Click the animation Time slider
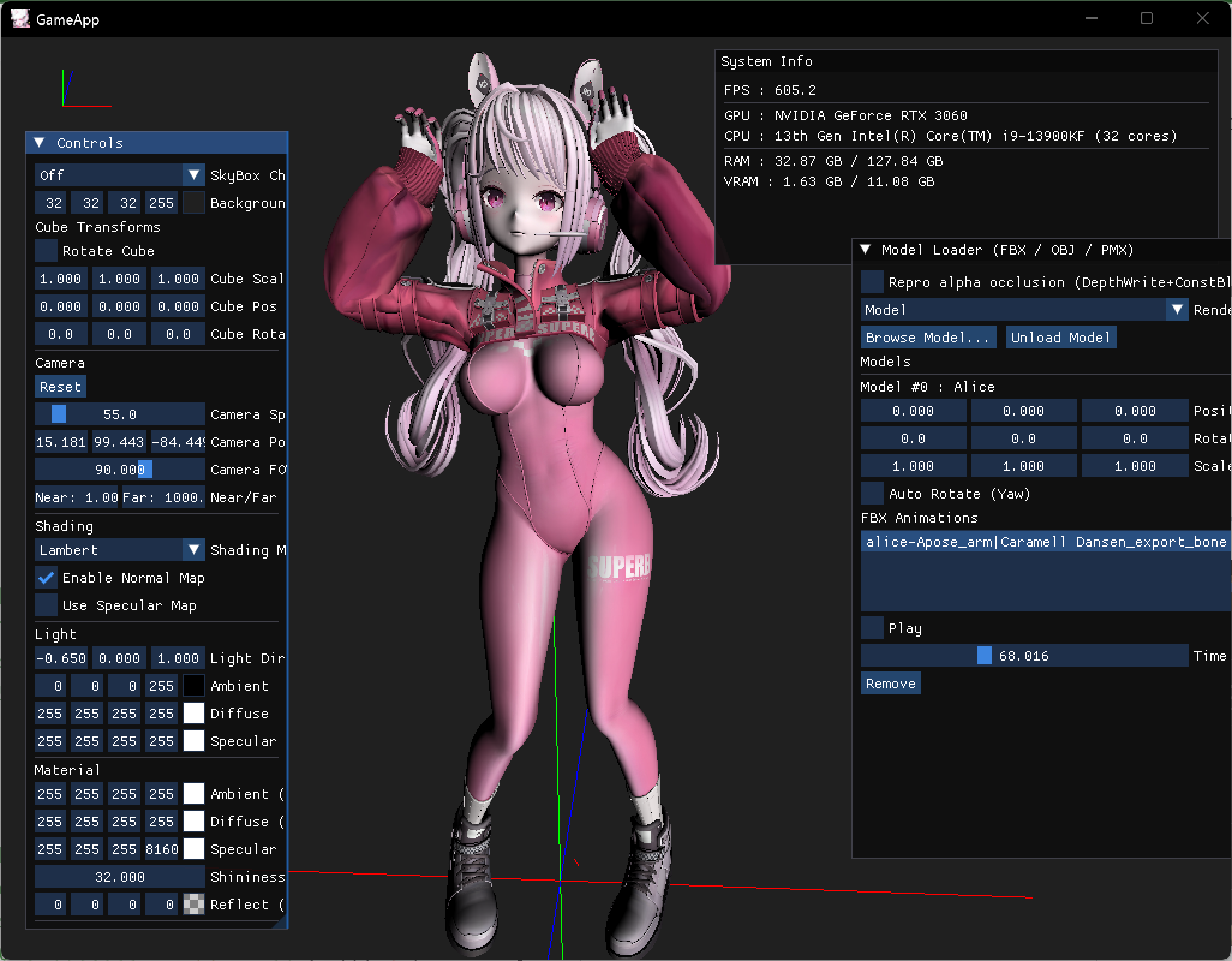 1024,656
